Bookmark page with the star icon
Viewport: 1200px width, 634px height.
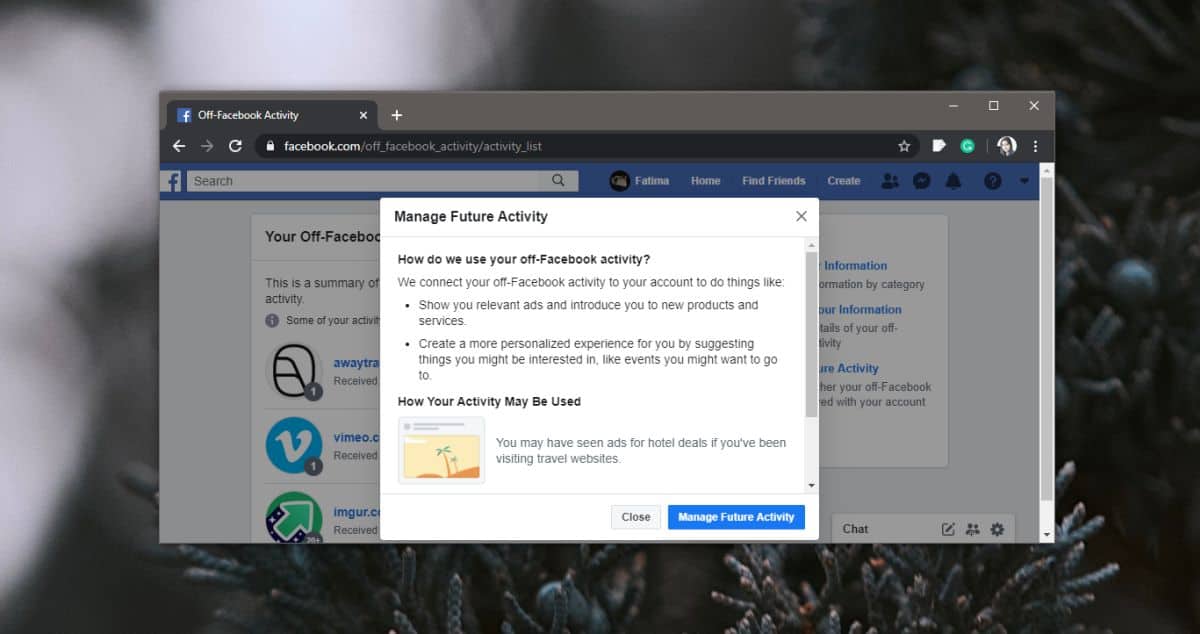tap(904, 146)
